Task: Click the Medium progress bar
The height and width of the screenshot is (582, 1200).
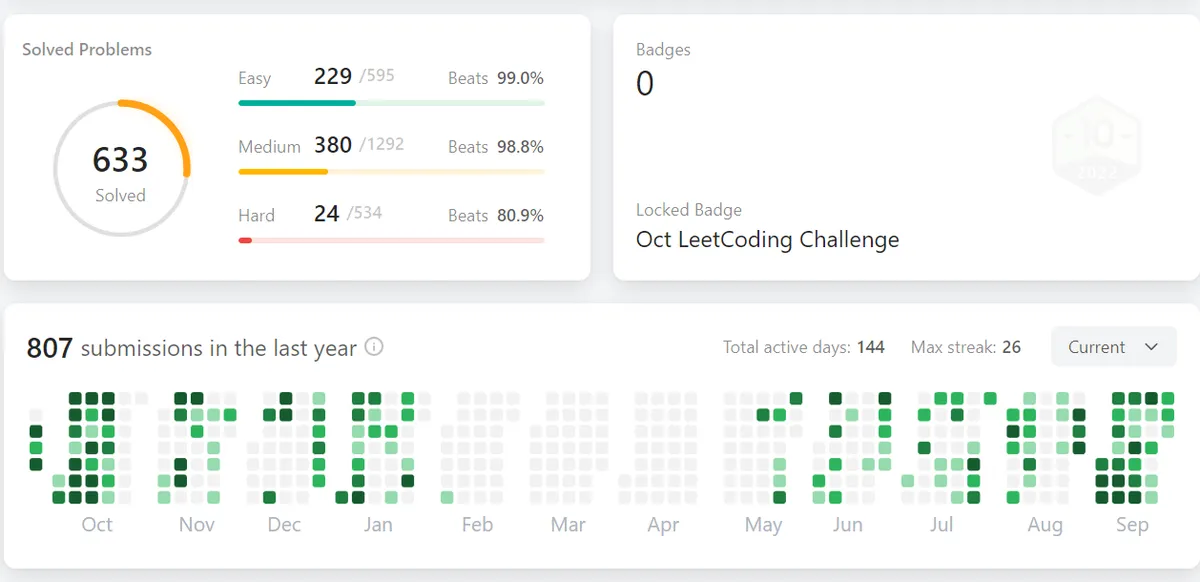Action: (390, 171)
